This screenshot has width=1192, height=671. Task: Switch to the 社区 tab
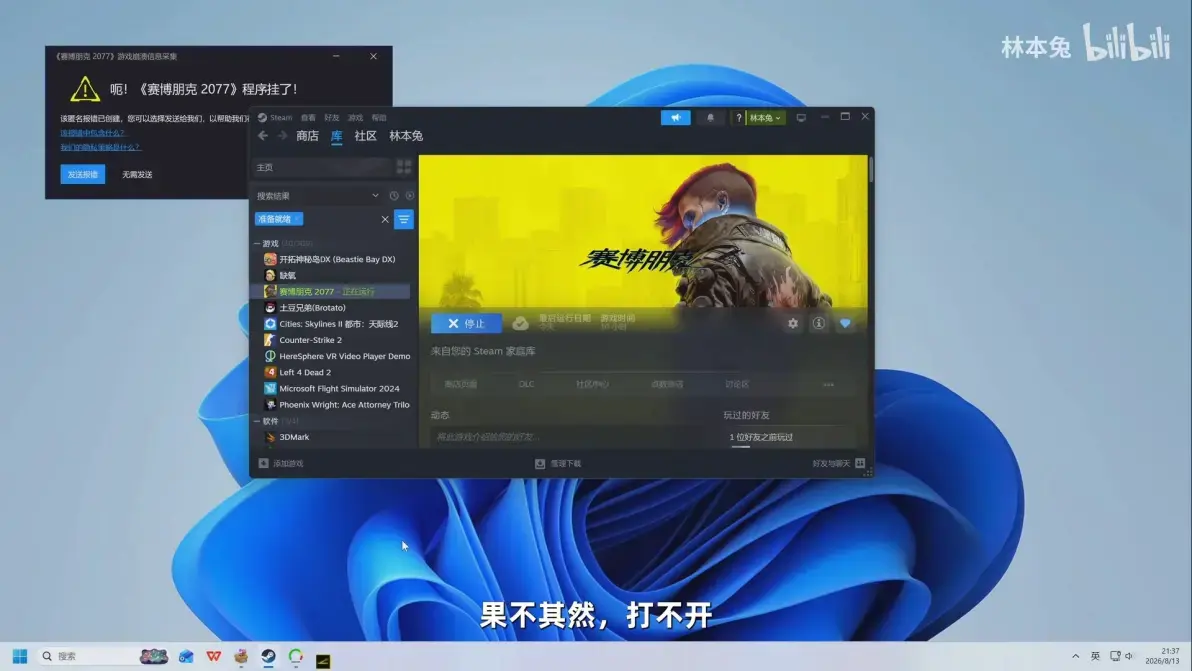tap(366, 136)
